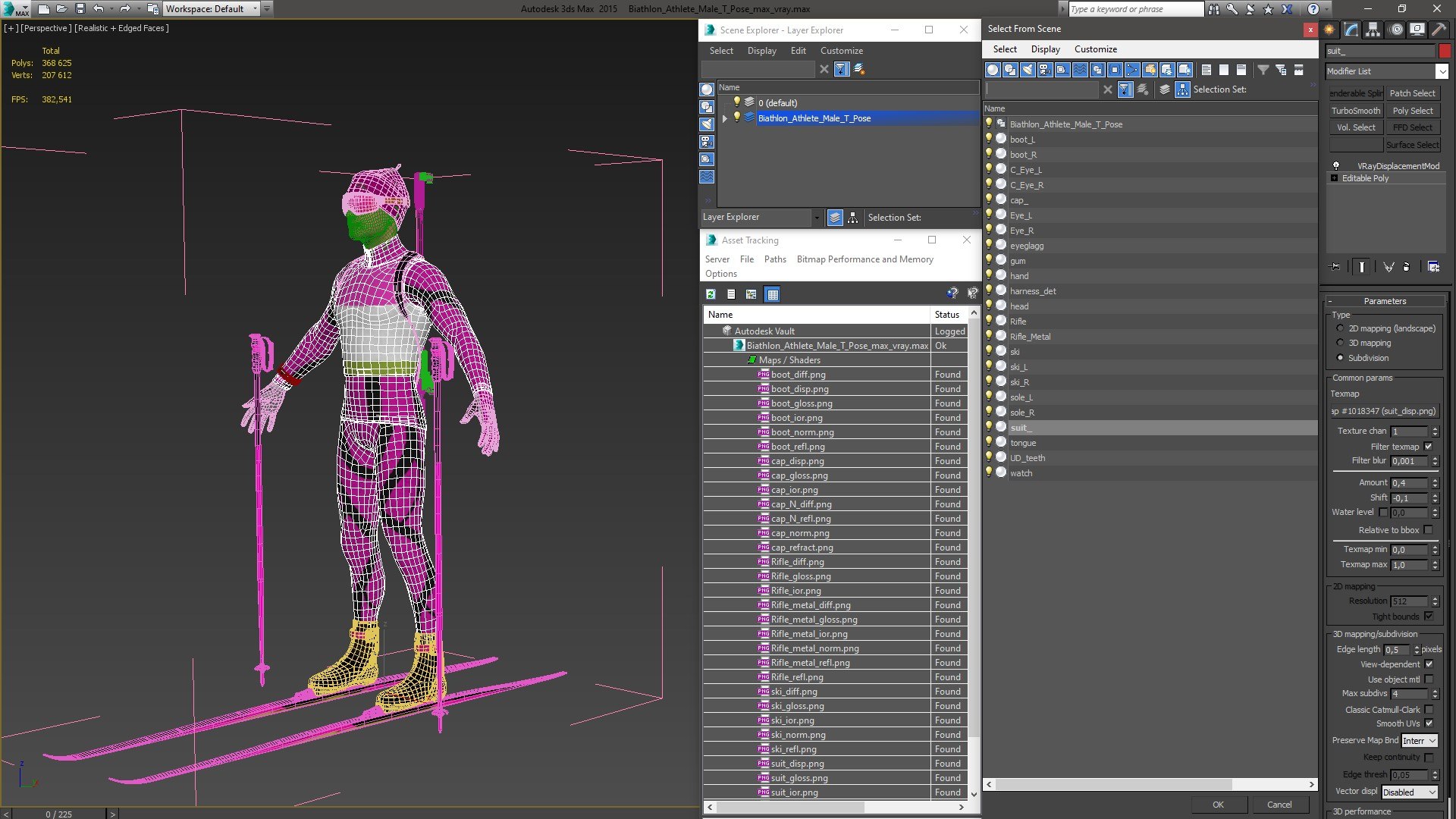Viewport: 1456px width, 819px height.
Task: Open the Display command panel tab
Action: pos(1417,30)
